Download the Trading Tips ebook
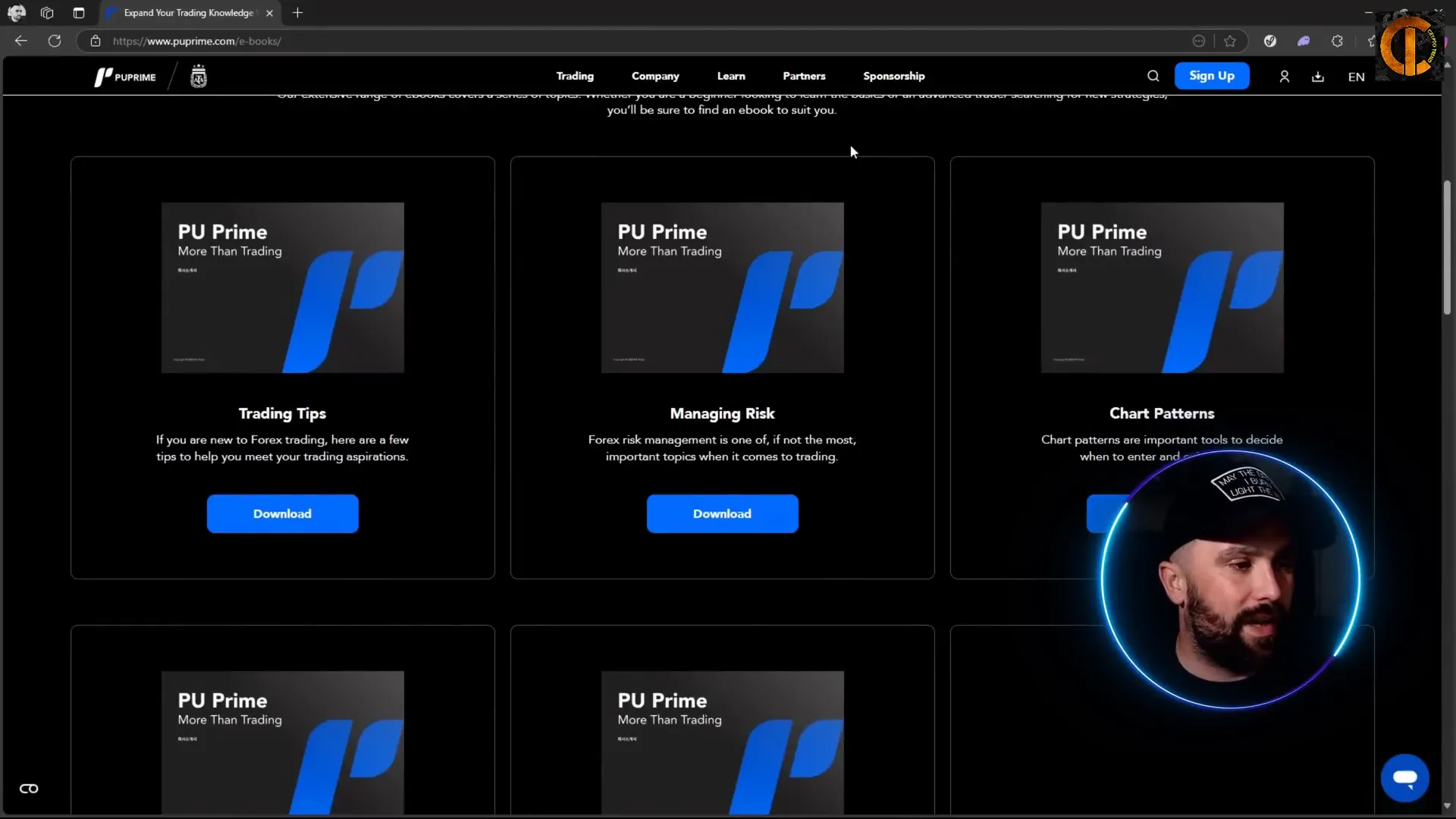Screen dimensions: 1456x819 point(282,513)
